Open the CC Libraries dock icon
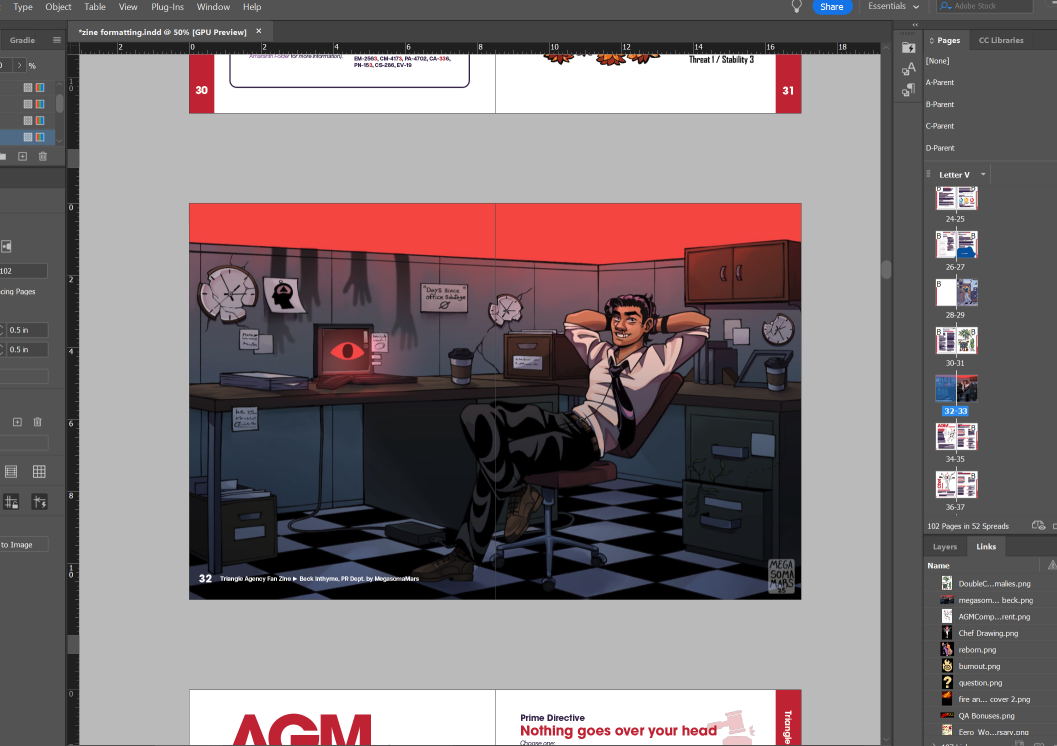The width and height of the screenshot is (1057, 746). tap(909, 48)
